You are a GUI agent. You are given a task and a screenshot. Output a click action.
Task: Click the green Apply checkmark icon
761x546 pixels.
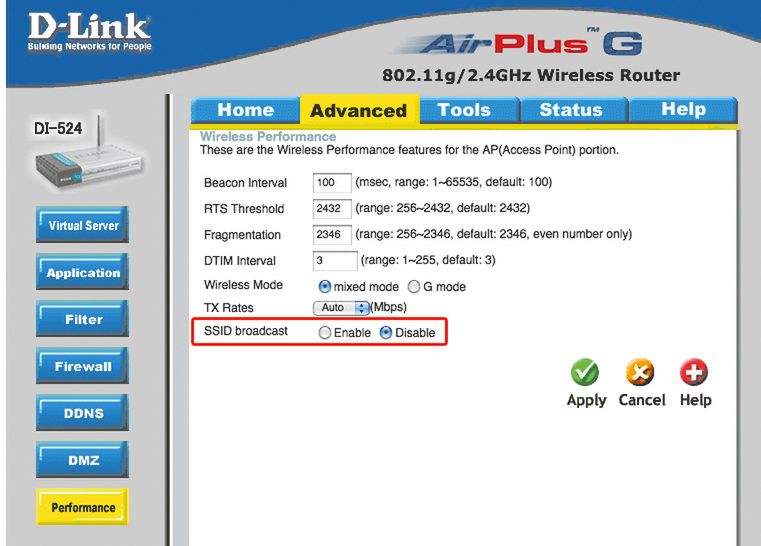pyautogui.click(x=585, y=372)
